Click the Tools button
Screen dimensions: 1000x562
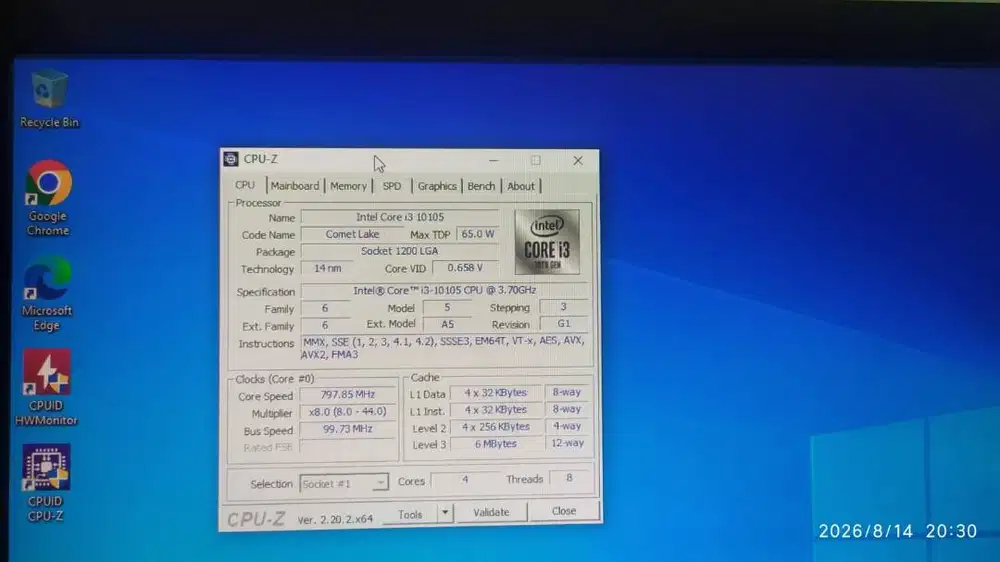410,514
